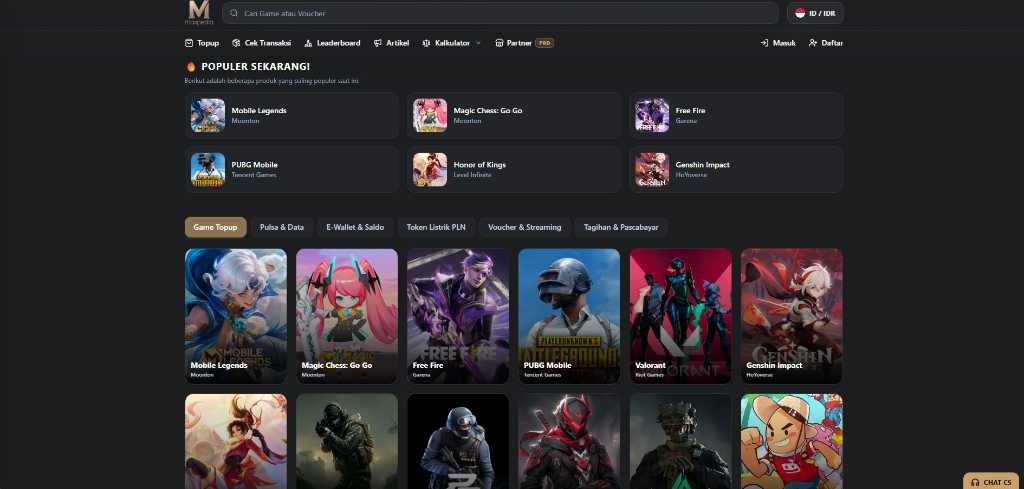
Task: Open the Partner PRO page
Action: tap(524, 43)
